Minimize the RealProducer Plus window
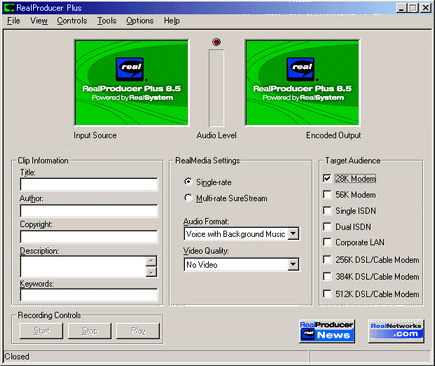The image size is (435, 366). (401, 8)
